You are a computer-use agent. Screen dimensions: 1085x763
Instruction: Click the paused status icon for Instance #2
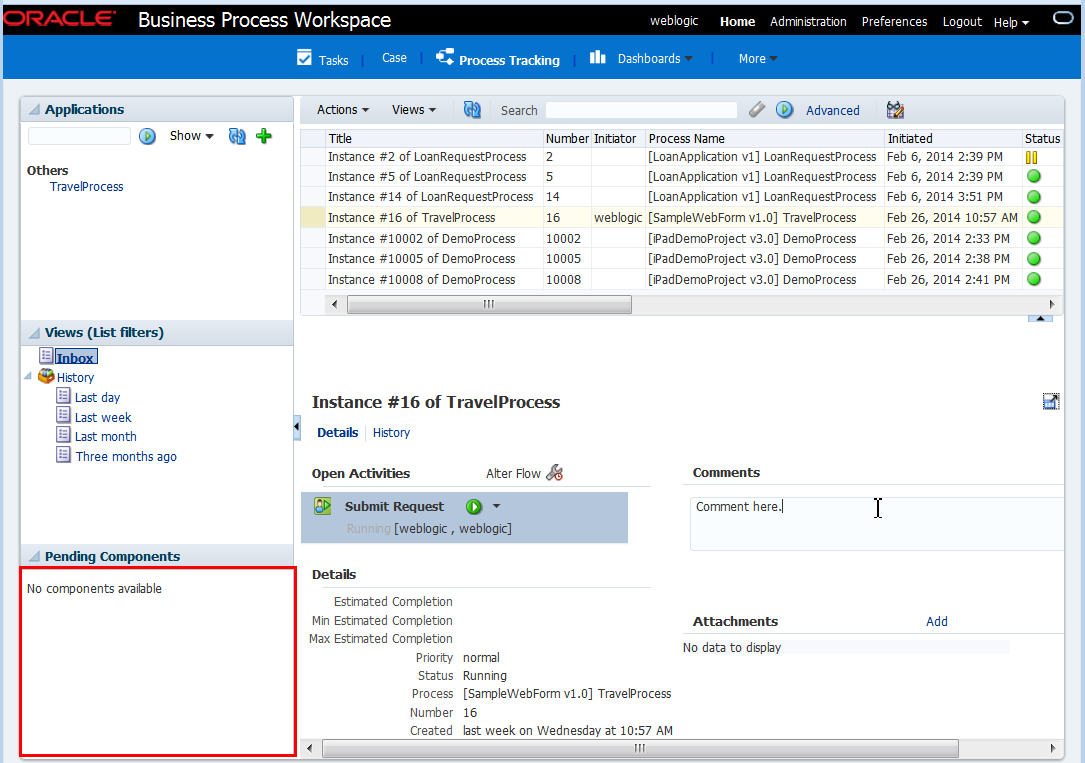click(1032, 157)
